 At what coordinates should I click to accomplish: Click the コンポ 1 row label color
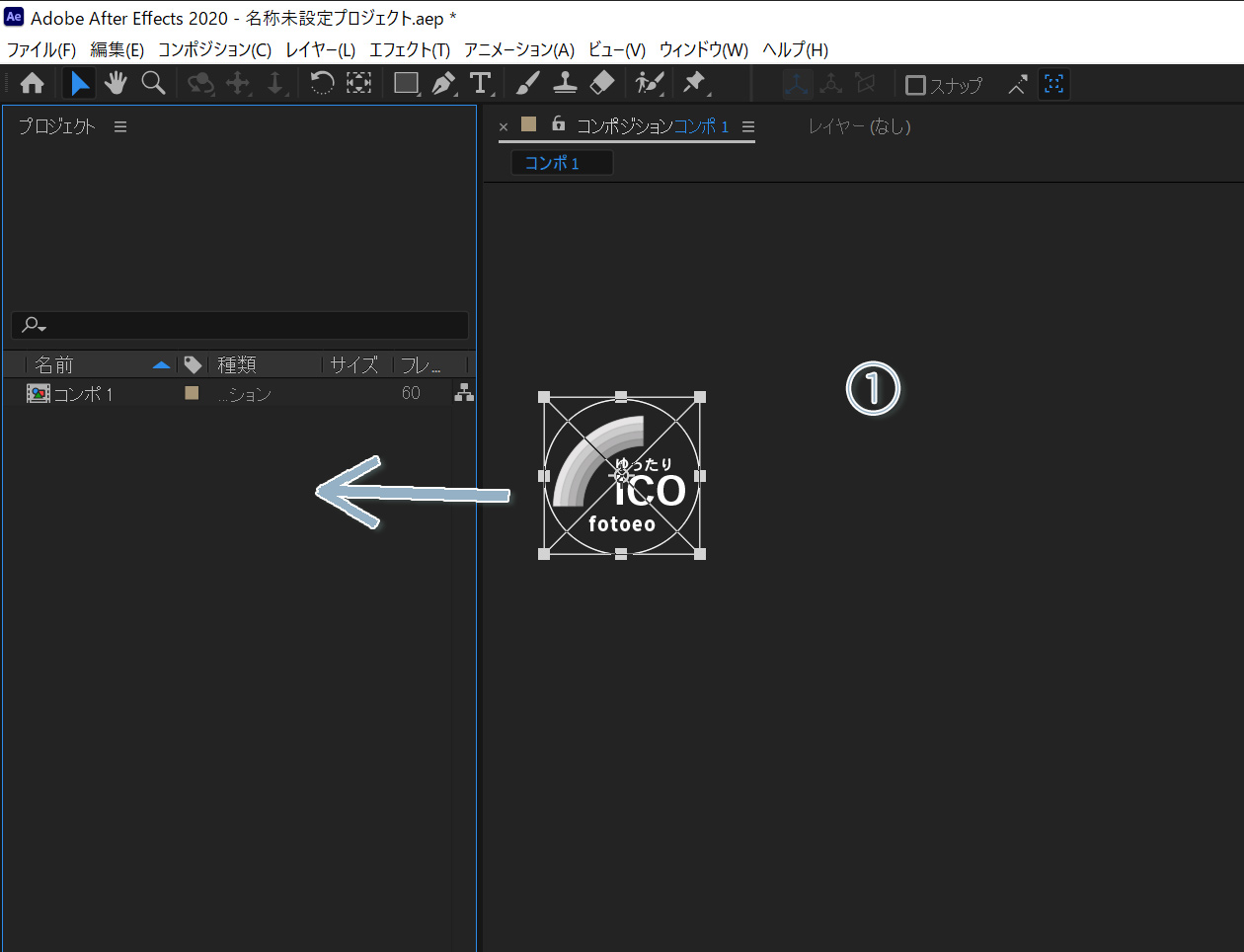pos(192,393)
